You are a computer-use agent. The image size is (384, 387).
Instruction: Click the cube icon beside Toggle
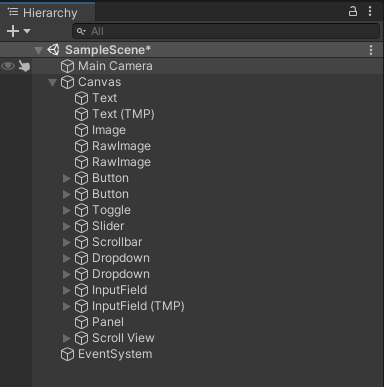(81, 210)
